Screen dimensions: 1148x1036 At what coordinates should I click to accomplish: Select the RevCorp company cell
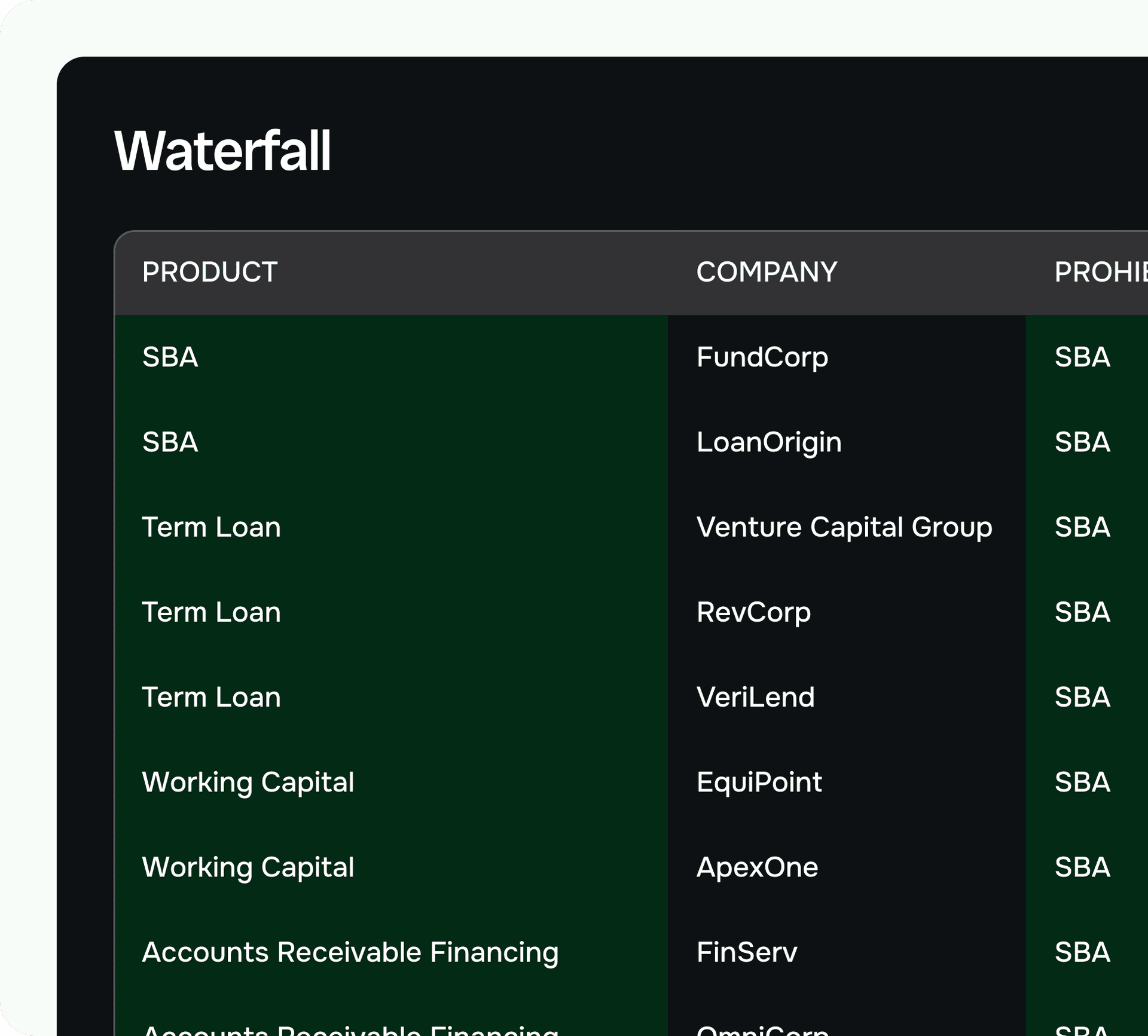[753, 612]
